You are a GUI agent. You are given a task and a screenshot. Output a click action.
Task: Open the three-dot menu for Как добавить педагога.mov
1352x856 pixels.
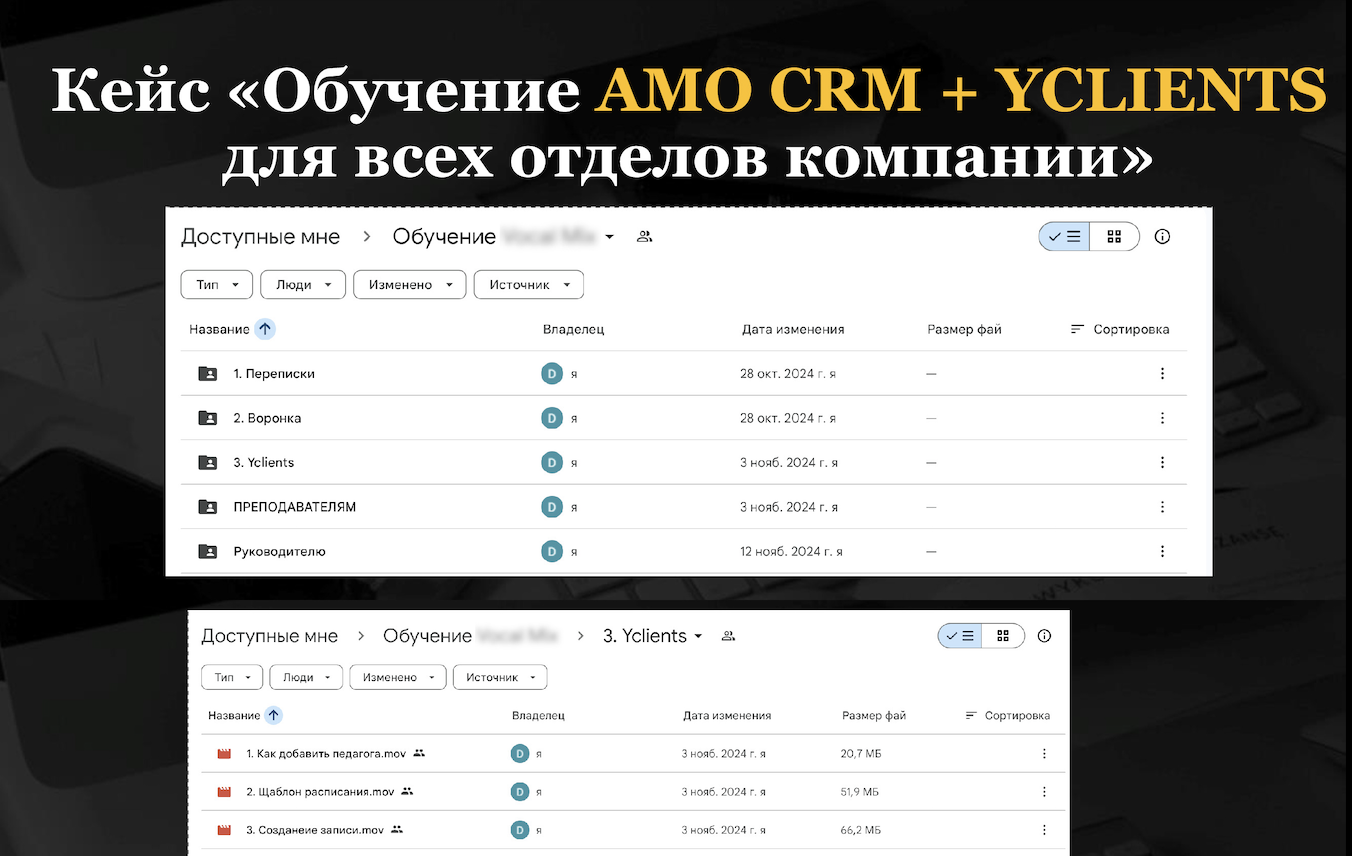tap(1044, 753)
